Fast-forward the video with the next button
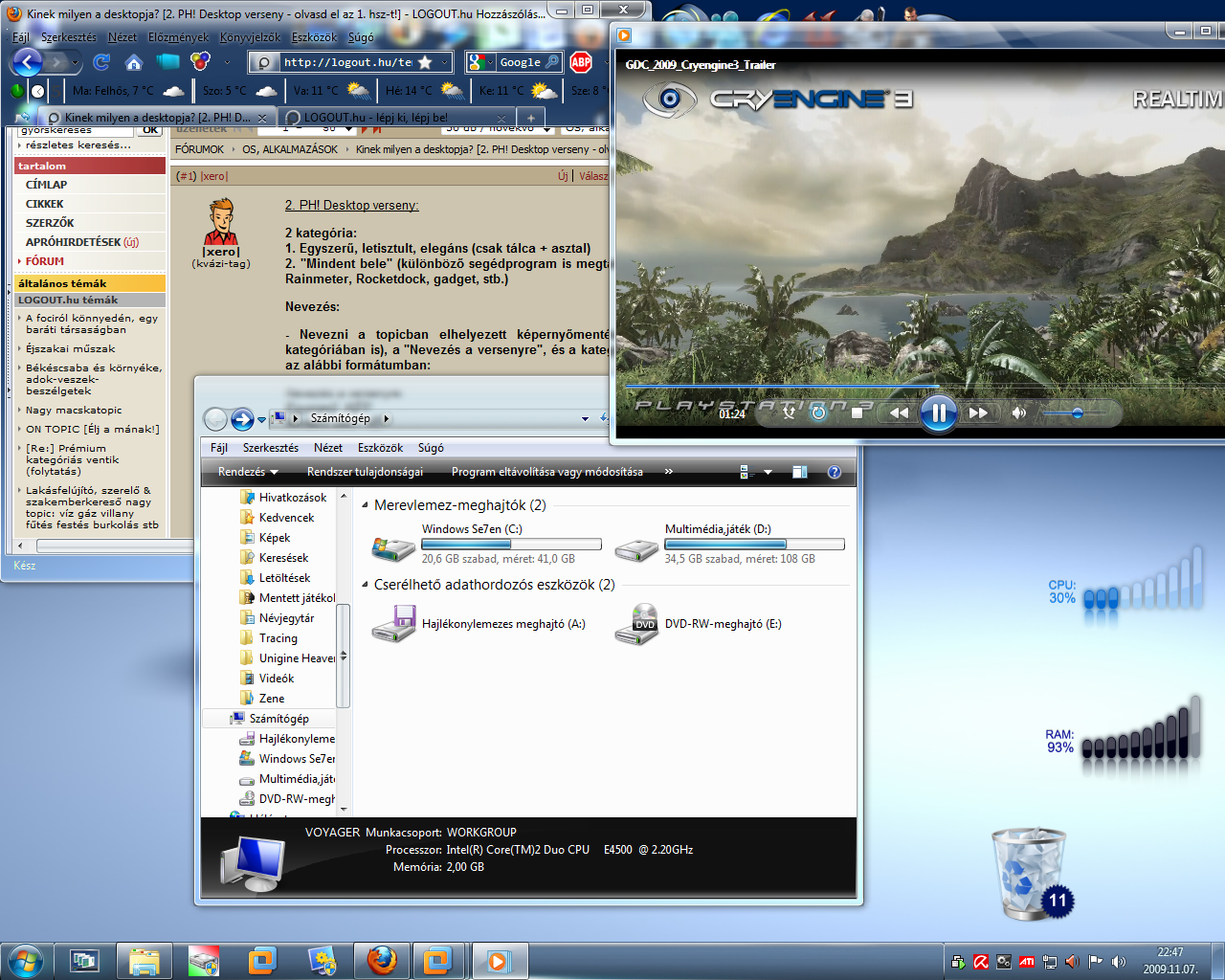Screen dimensions: 1225x980 pos(978,412)
